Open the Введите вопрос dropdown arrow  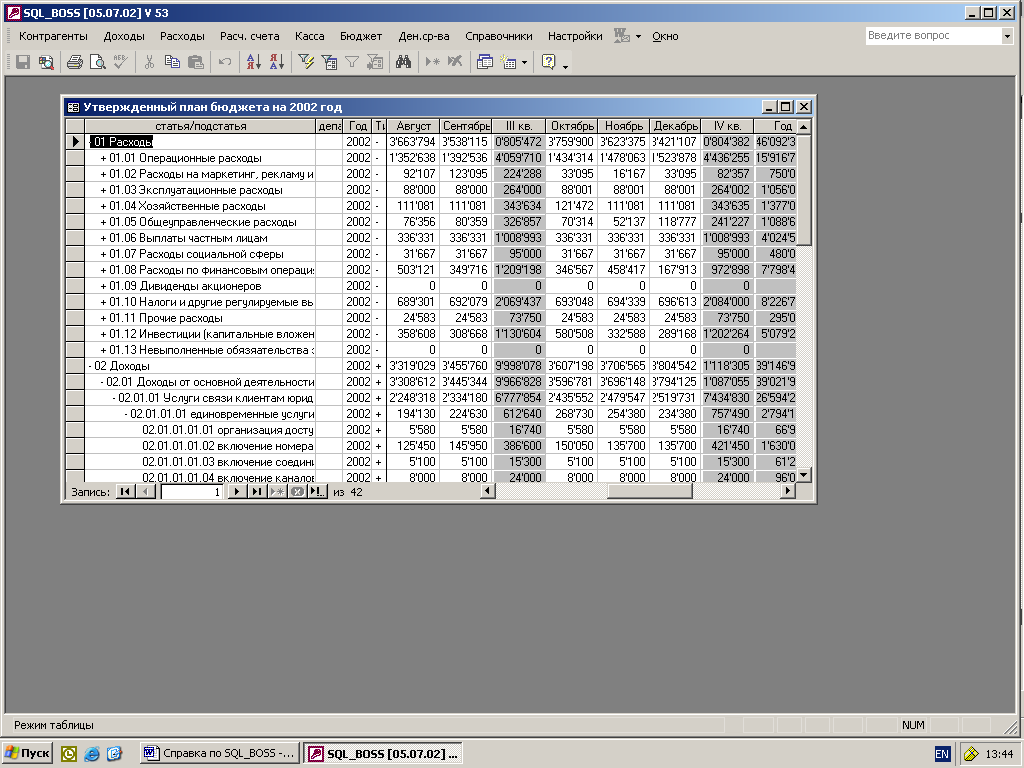tap(1006, 36)
